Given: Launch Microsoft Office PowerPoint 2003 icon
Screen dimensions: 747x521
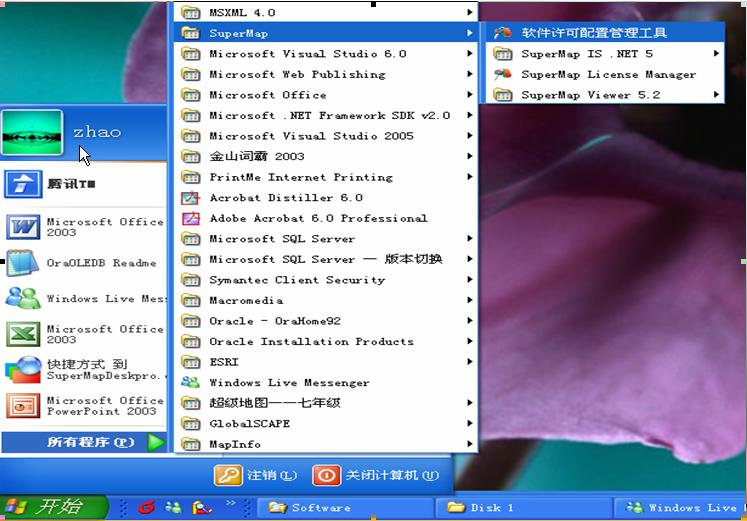Looking at the screenshot, I should click(x=23, y=406).
